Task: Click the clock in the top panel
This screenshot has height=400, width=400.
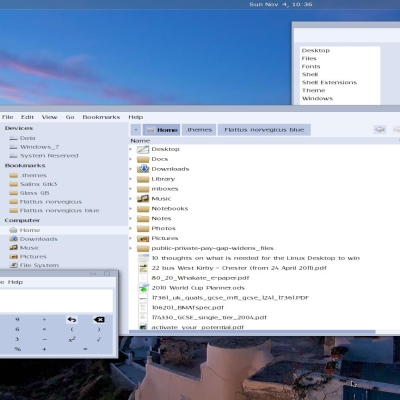Action: pos(281,4)
